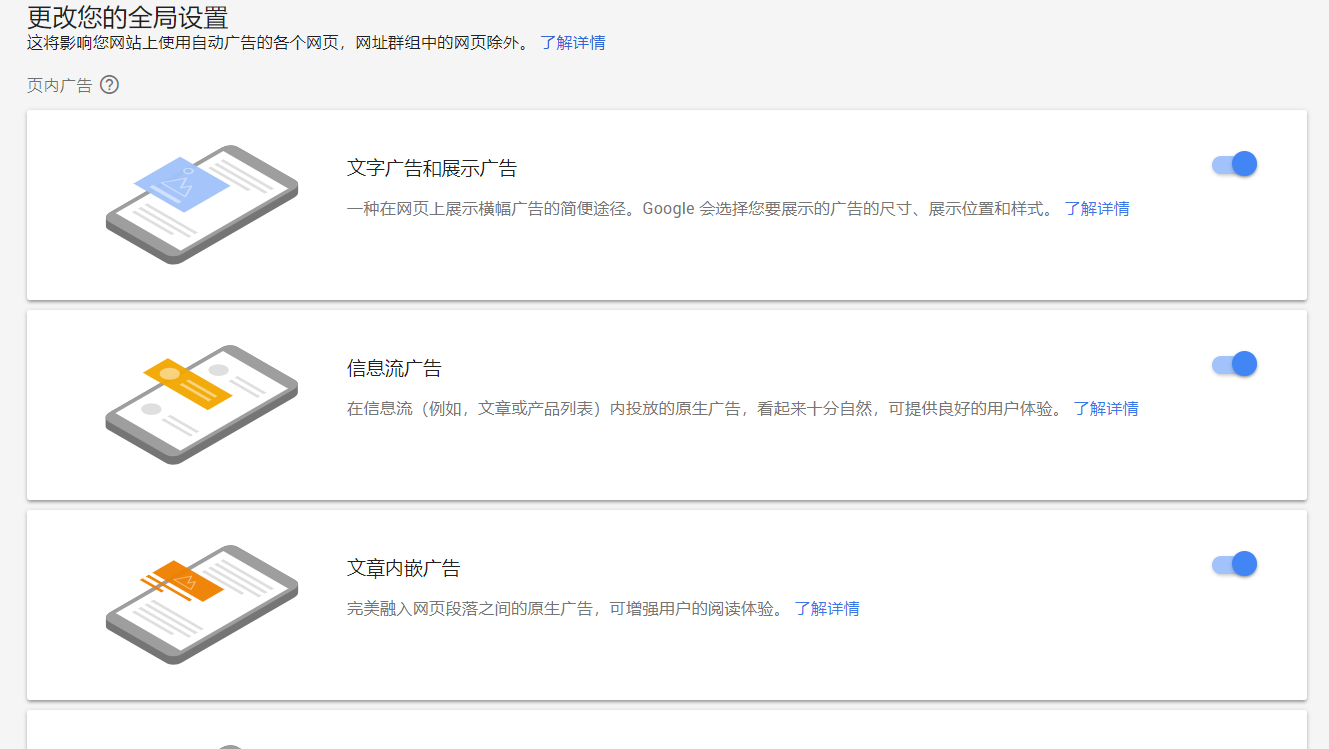The image size is (1329, 749).
Task: Disable the 文字广告和展示广告 toggle
Action: click(1234, 164)
